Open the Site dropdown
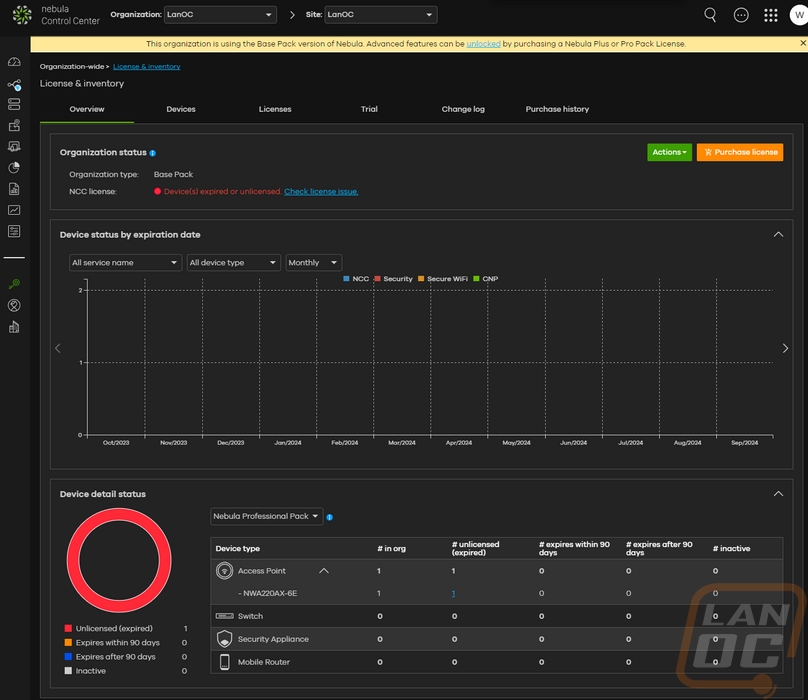The image size is (808, 700). pos(381,14)
